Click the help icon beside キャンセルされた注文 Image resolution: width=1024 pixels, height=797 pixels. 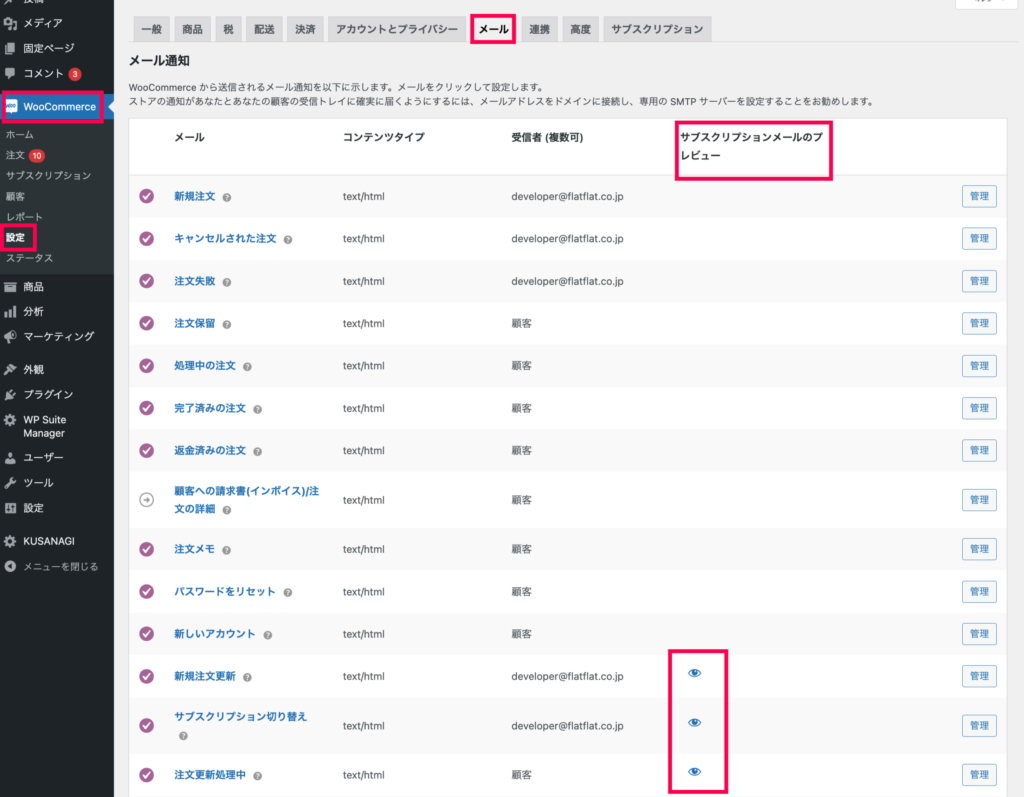click(x=288, y=240)
